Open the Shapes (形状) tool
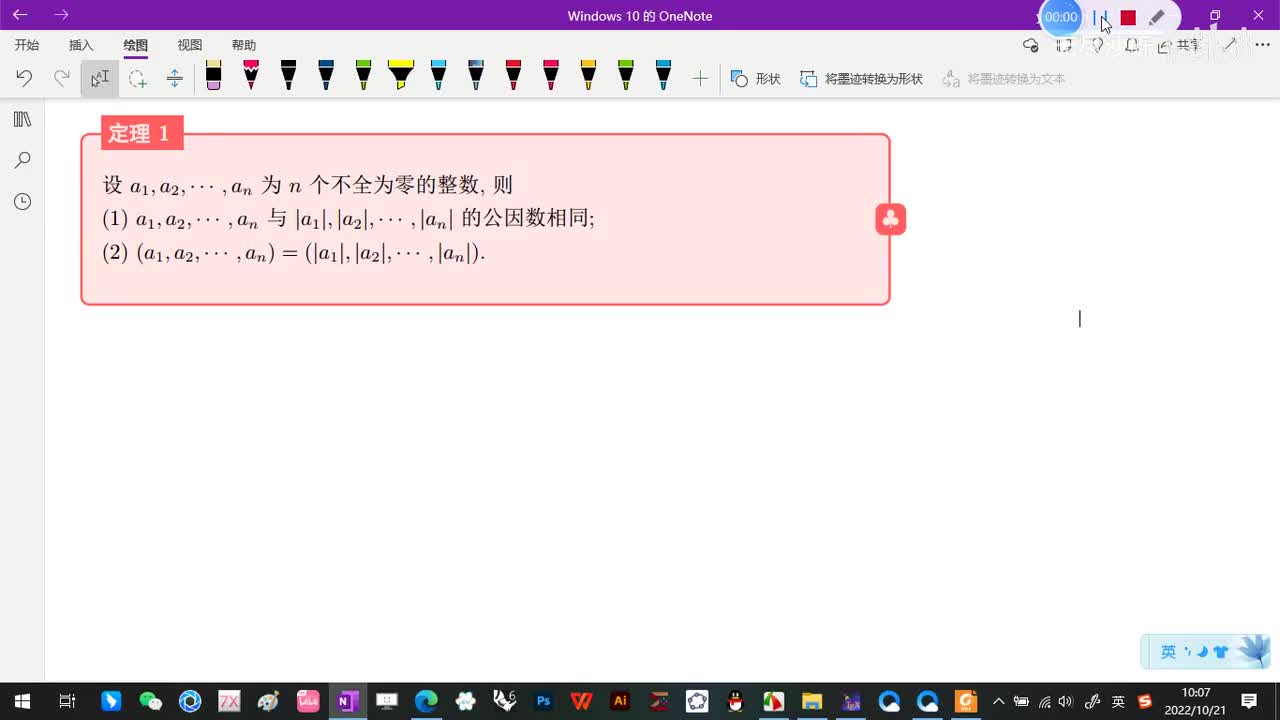This screenshot has height=720, width=1280. [x=755, y=78]
